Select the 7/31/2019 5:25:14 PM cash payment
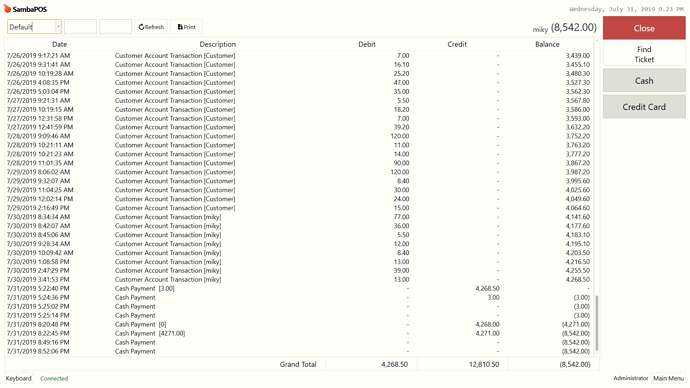Image resolution: width=690 pixels, height=388 pixels. point(299,315)
